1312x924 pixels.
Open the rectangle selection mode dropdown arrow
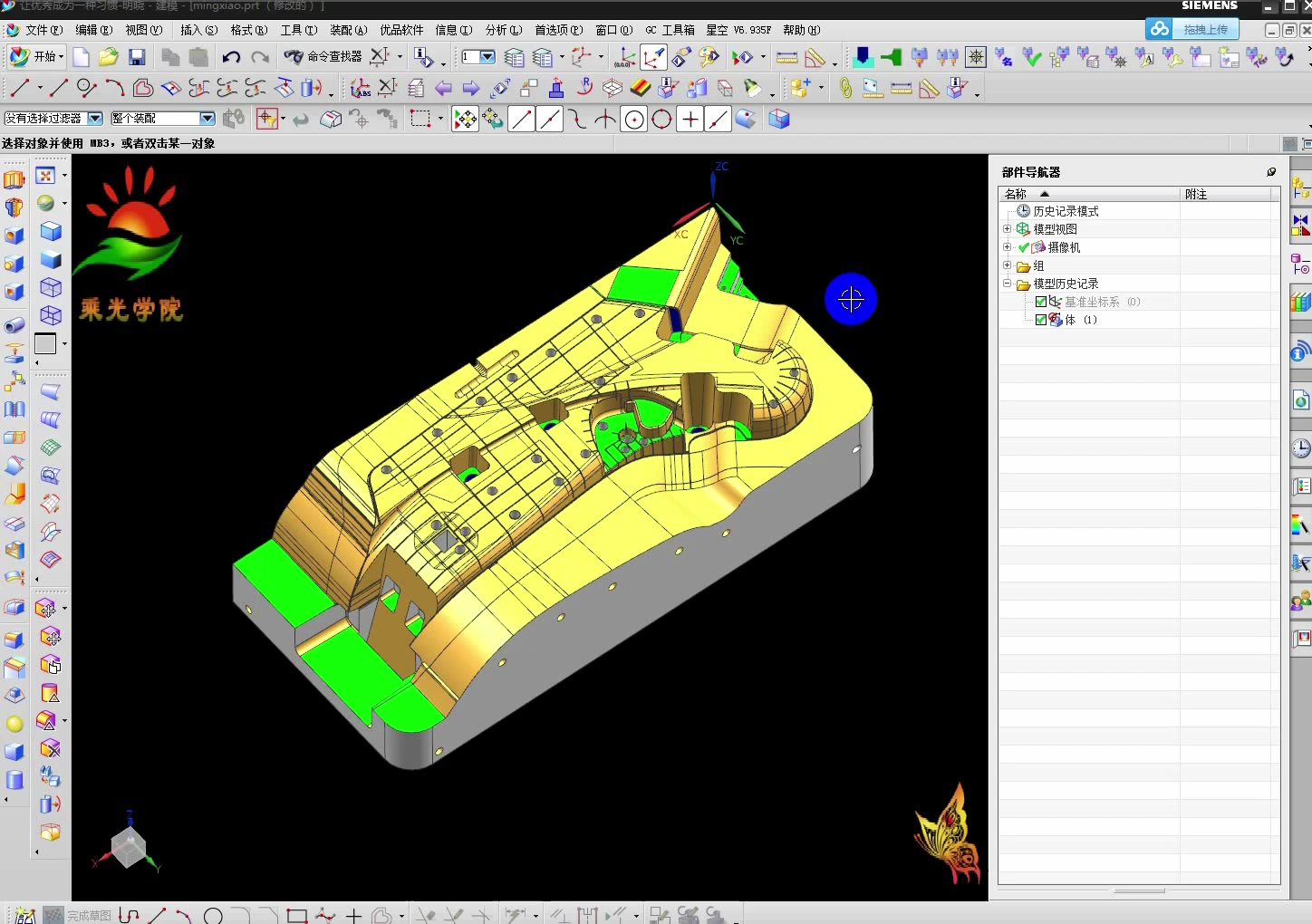(x=440, y=119)
